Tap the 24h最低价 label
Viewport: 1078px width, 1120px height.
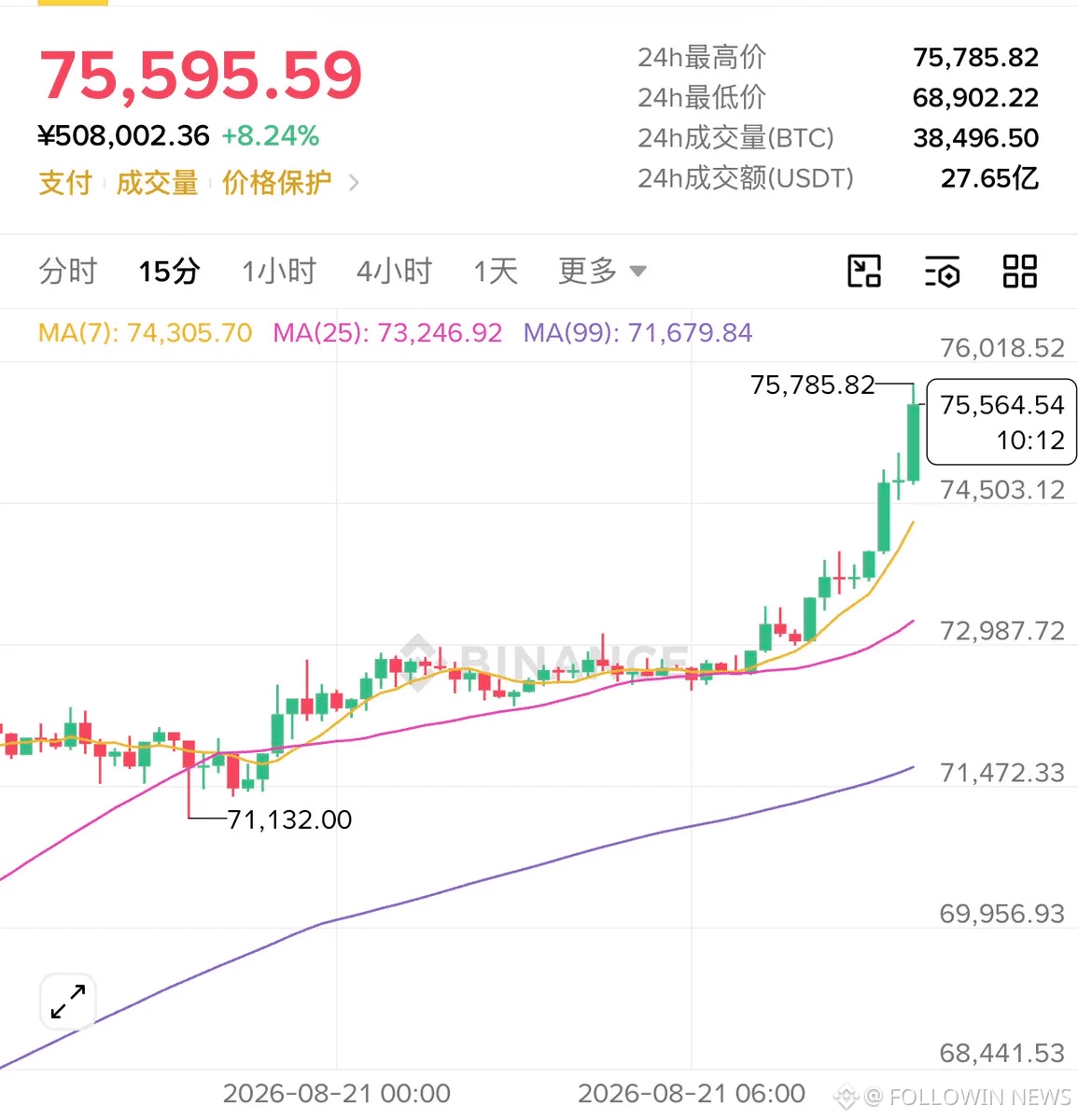(x=702, y=98)
